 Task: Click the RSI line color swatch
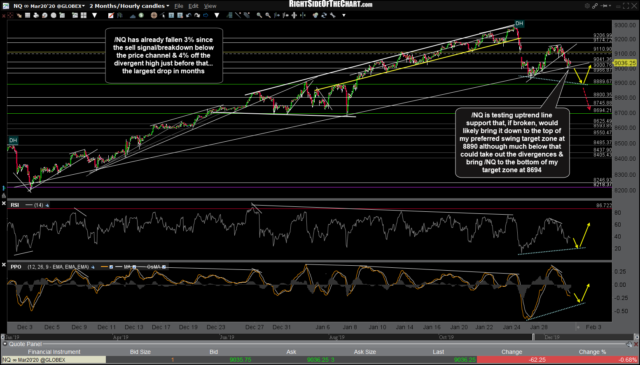(x=29, y=205)
